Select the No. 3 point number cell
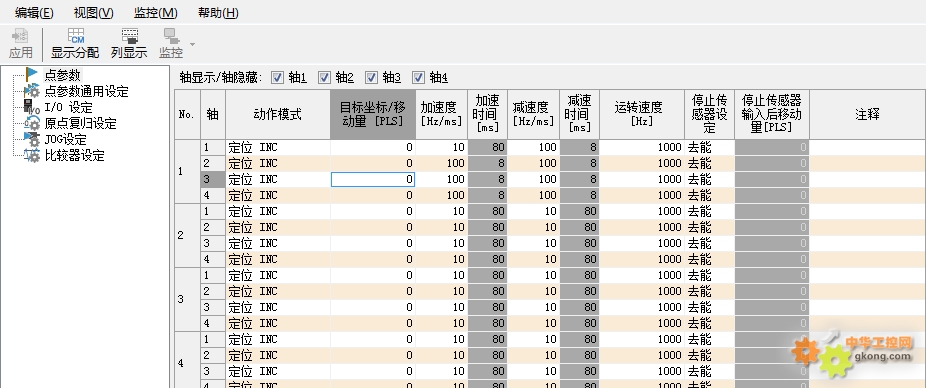Screen dimensions: 926x388 [188, 299]
